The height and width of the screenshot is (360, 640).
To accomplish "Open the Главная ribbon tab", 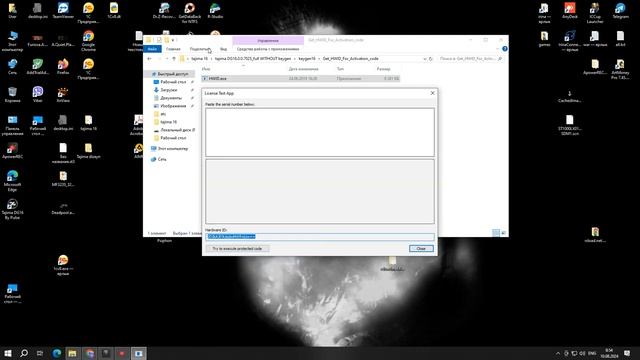I will tap(173, 49).
